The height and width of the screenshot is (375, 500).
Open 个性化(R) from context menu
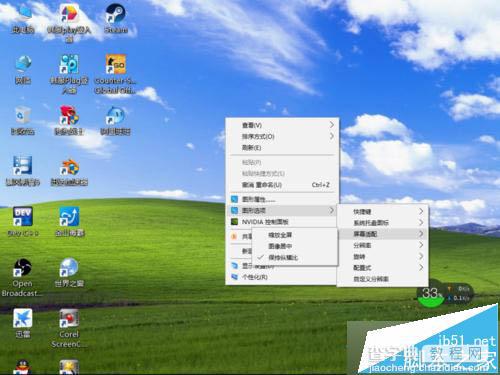tap(282, 277)
